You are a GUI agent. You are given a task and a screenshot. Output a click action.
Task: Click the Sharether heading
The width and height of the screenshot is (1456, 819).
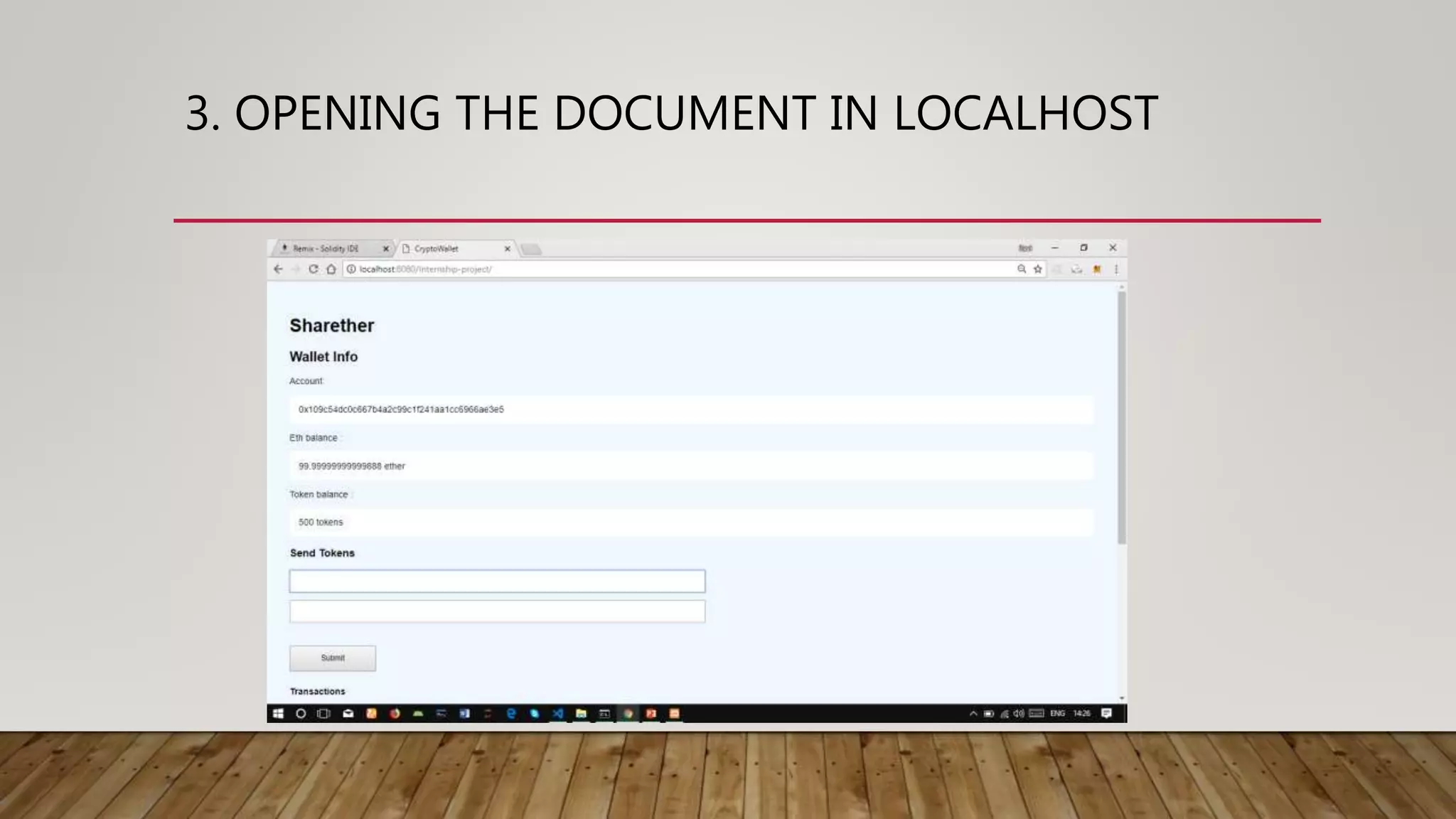(331, 326)
